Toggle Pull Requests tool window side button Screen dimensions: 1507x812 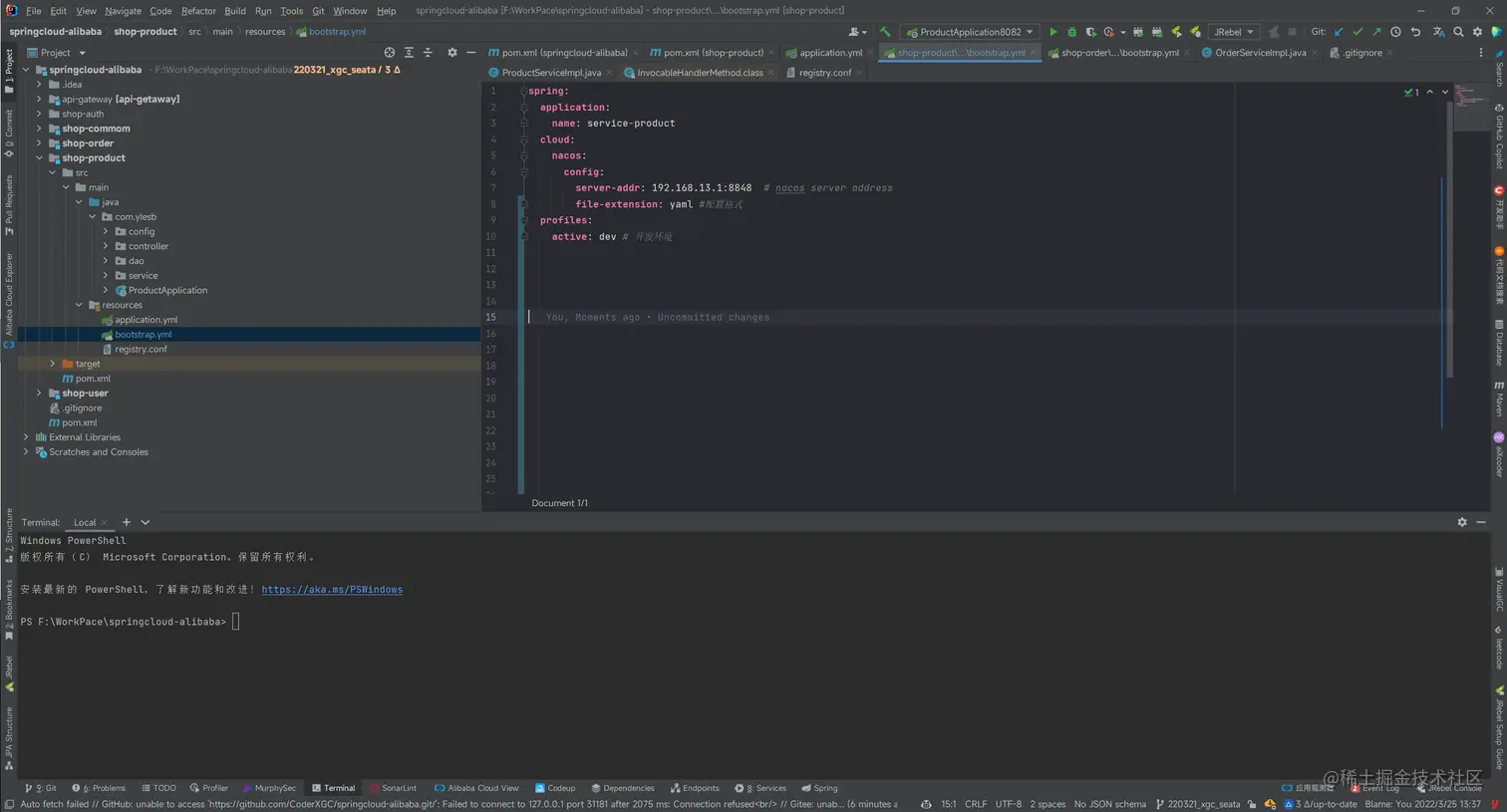(9, 205)
